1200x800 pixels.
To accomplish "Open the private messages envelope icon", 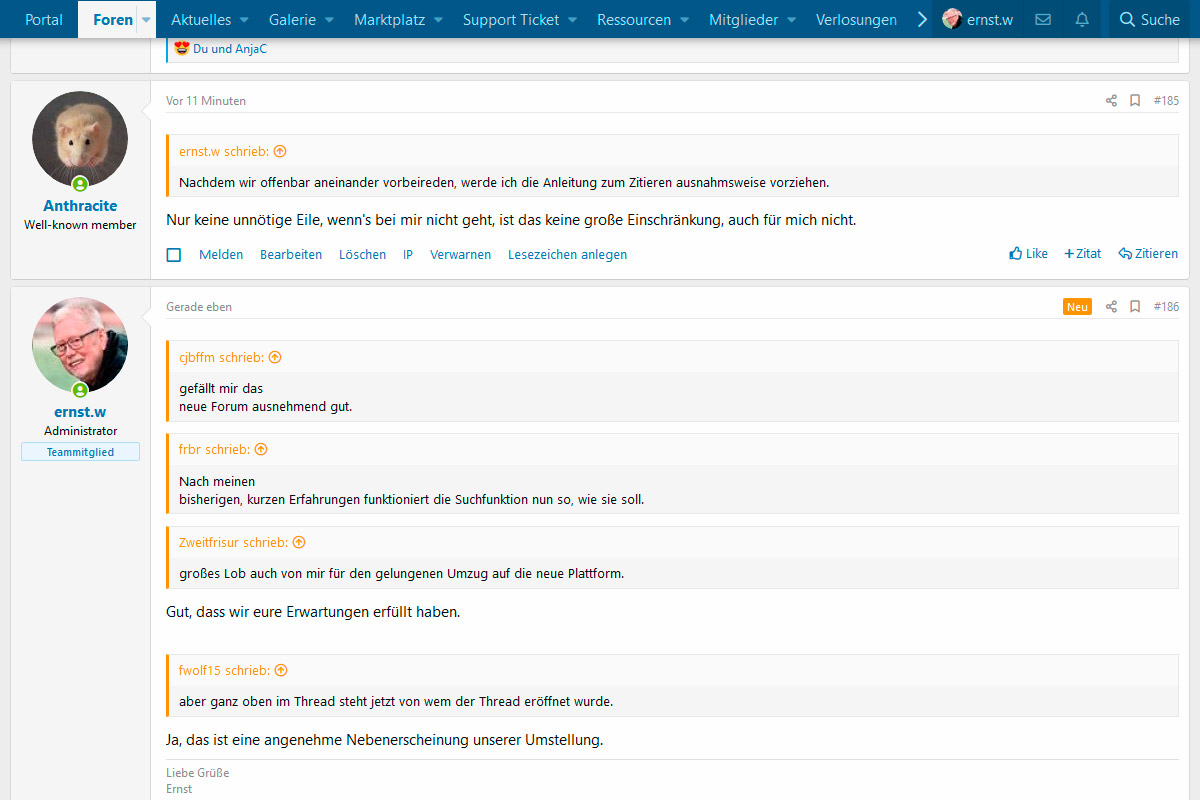I will point(1043,19).
